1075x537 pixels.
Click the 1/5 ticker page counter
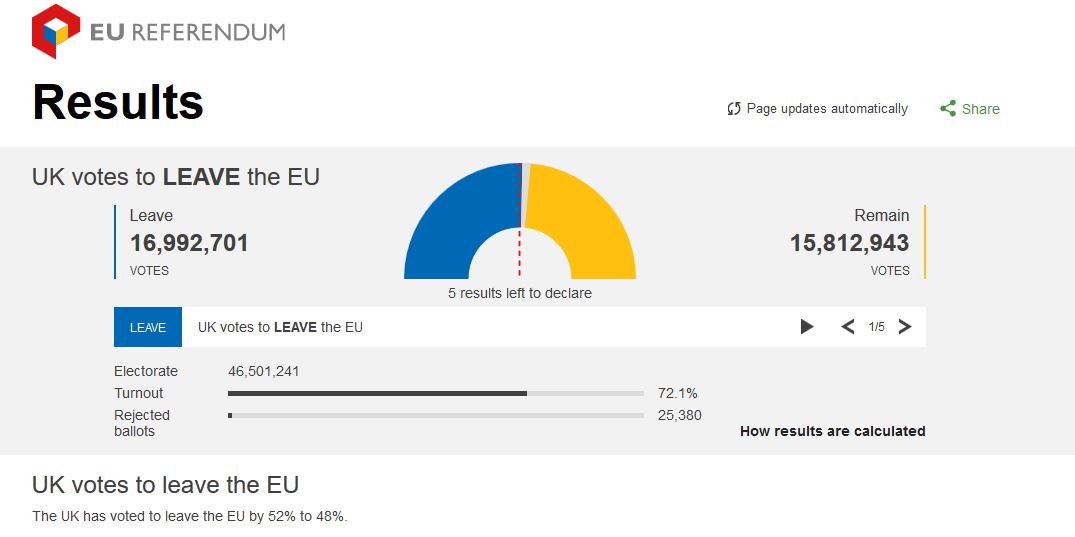[x=877, y=327]
